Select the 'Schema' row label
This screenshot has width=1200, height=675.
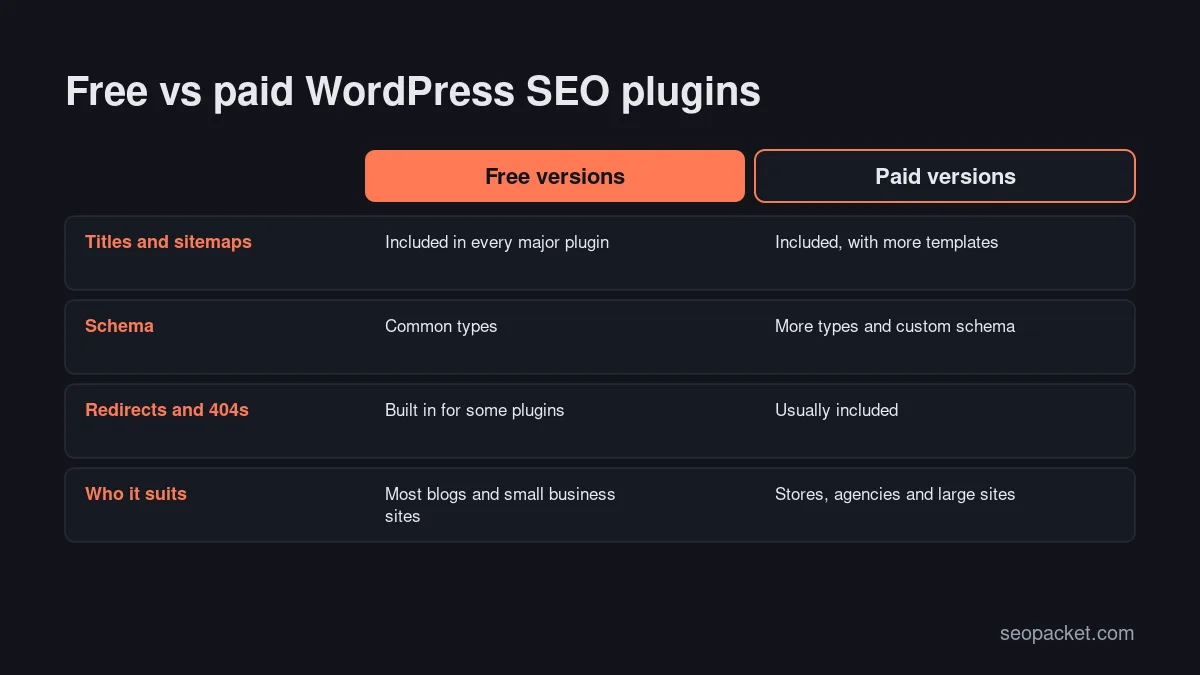coord(119,326)
